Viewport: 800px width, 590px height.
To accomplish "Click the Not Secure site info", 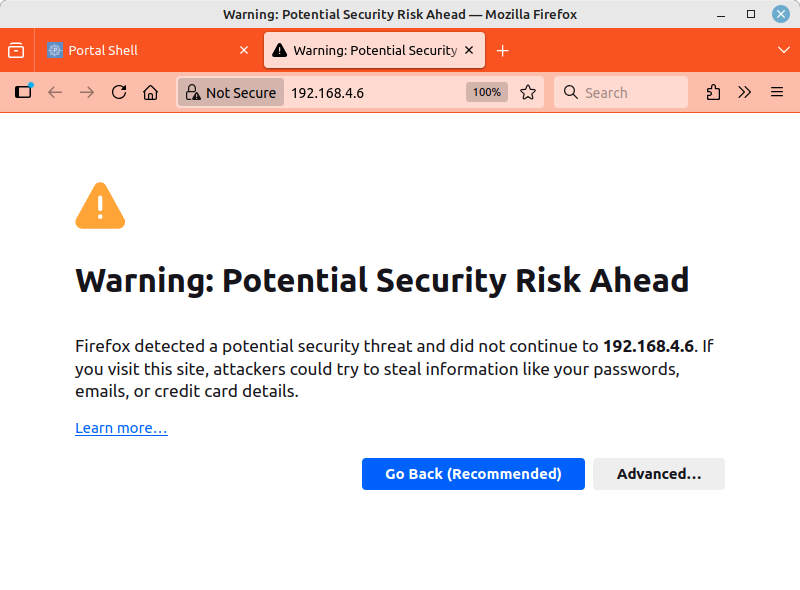I will click(230, 92).
